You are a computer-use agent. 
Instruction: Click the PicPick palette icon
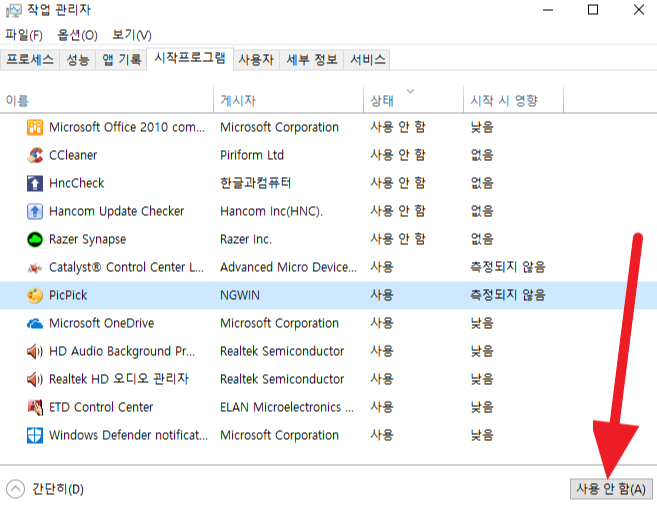[x=35, y=295]
